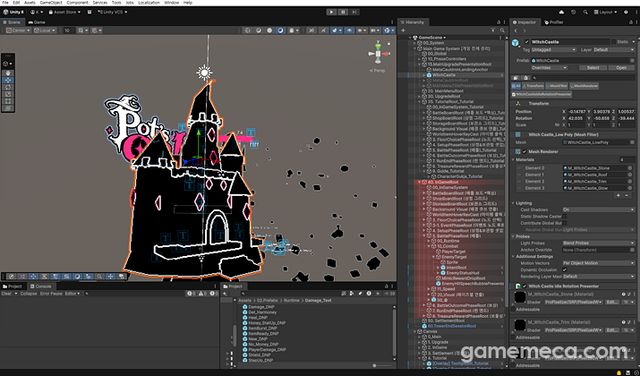
Task: Open the prefab Overrides dropdown
Action: point(549,68)
